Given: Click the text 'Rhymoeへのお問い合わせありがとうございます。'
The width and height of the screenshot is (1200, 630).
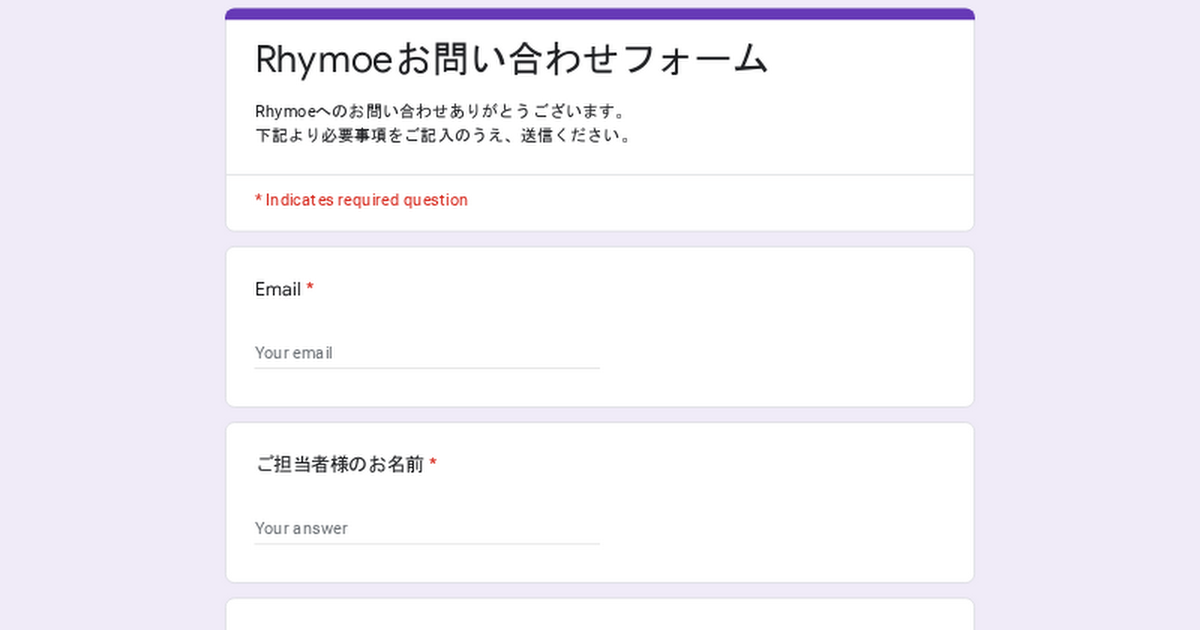Looking at the screenshot, I should coord(441,110).
